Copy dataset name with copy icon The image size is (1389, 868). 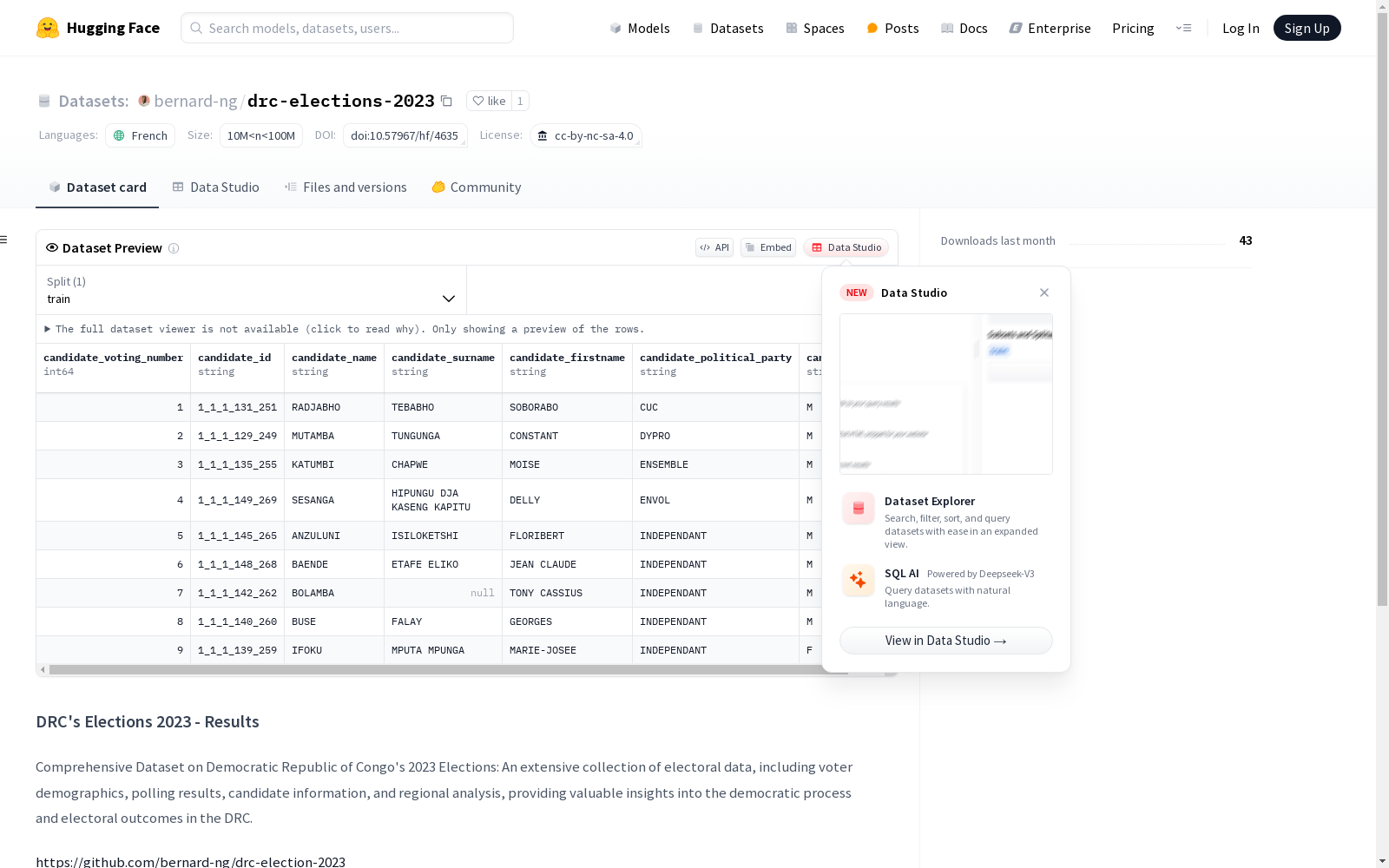(446, 101)
